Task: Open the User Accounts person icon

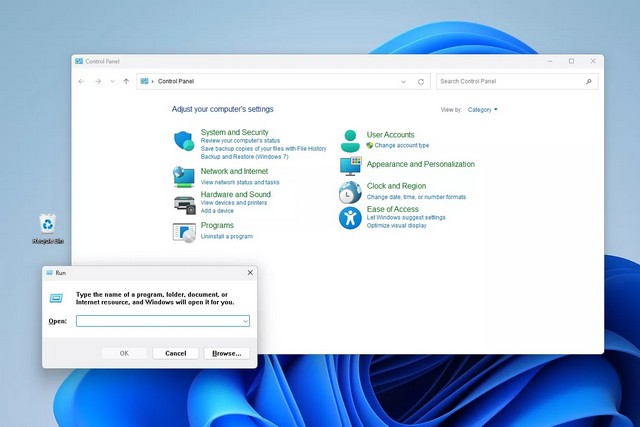Action: point(350,141)
